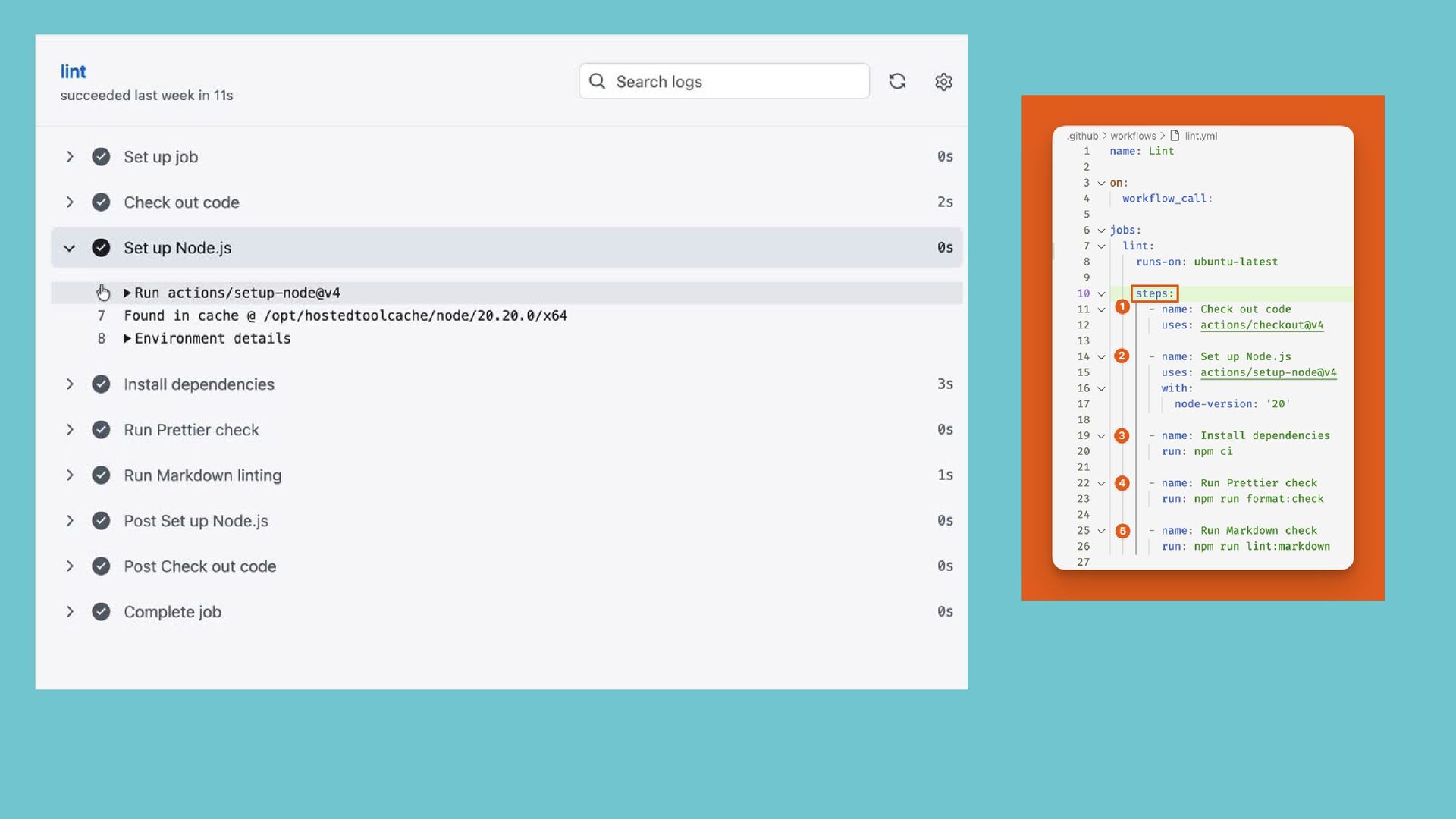Expand Run actions/setup-node@v4 log group
The width and height of the screenshot is (1456, 819).
pos(127,293)
